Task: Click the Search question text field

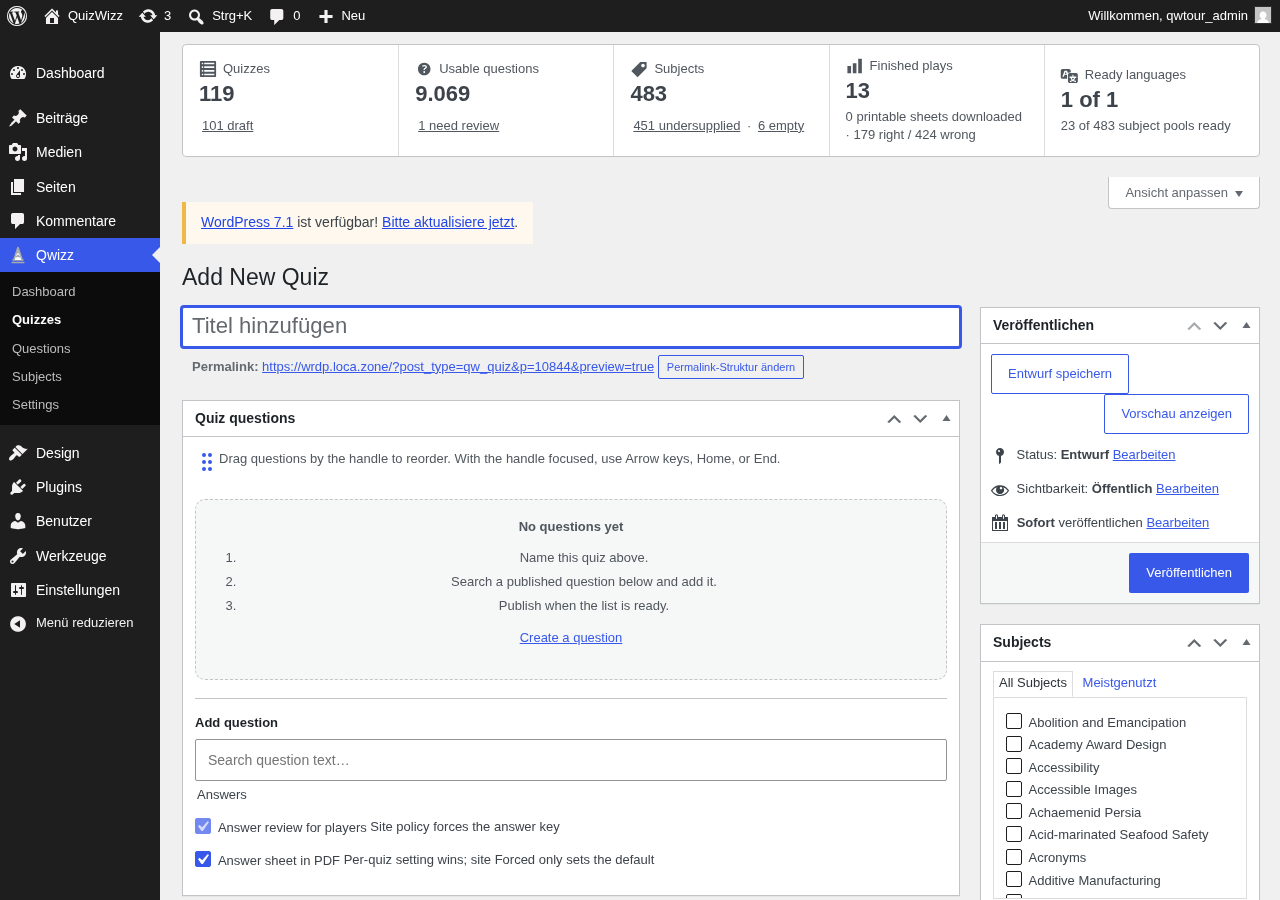Action: pyautogui.click(x=571, y=760)
